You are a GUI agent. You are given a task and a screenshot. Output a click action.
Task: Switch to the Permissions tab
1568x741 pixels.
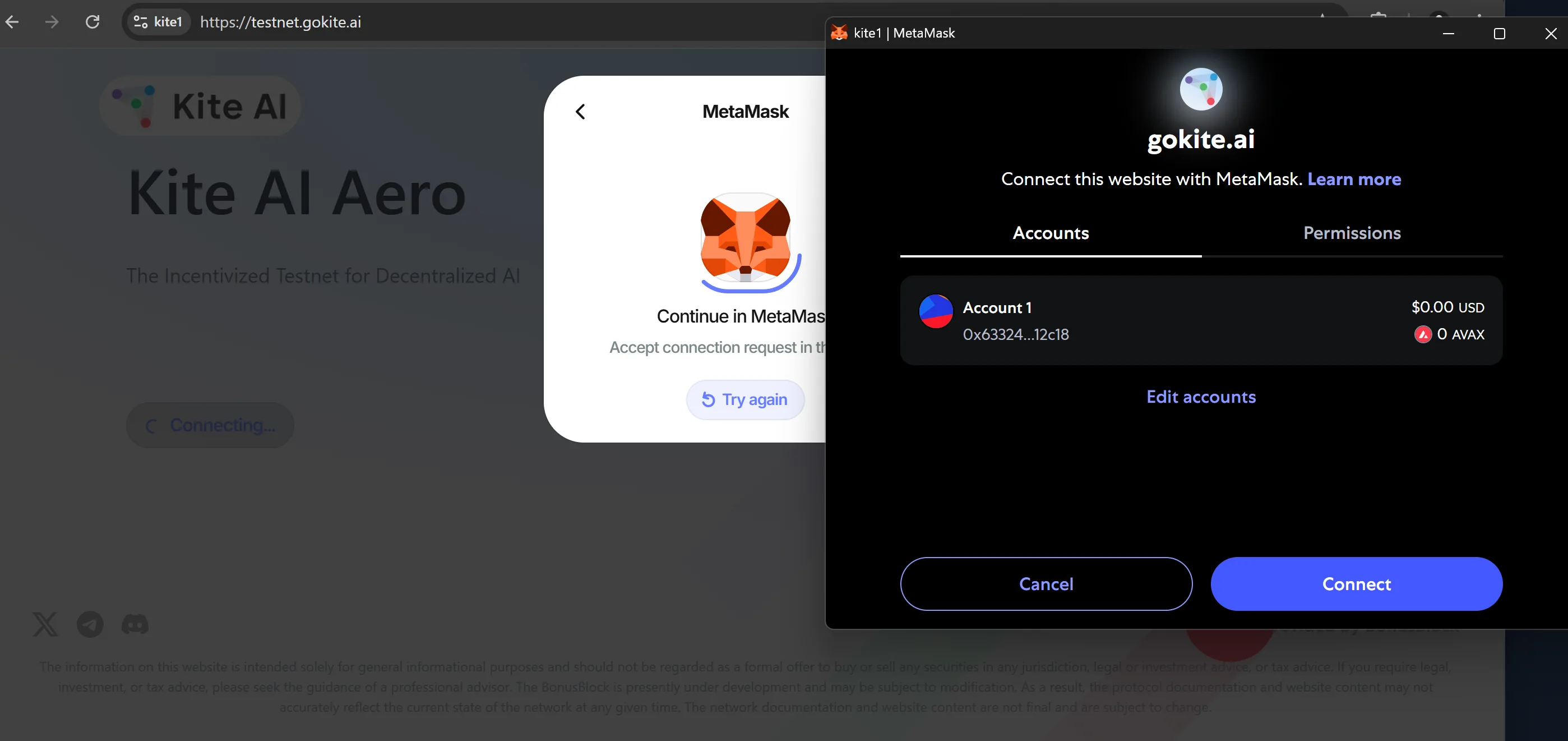point(1352,233)
